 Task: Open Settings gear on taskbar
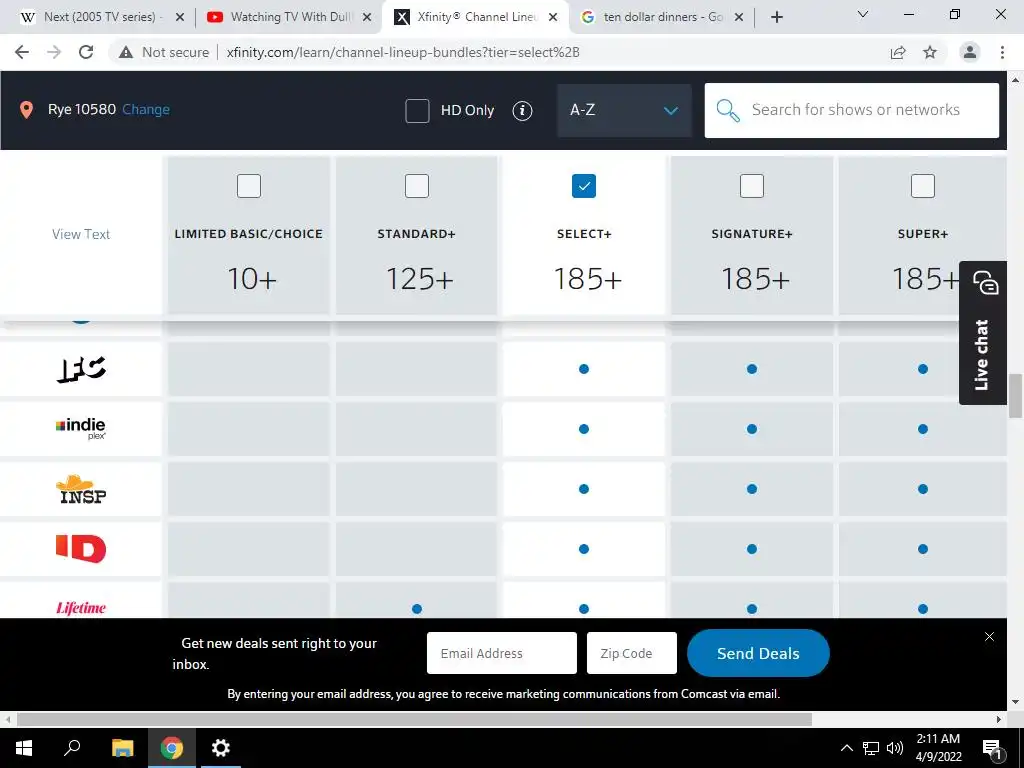click(x=221, y=748)
